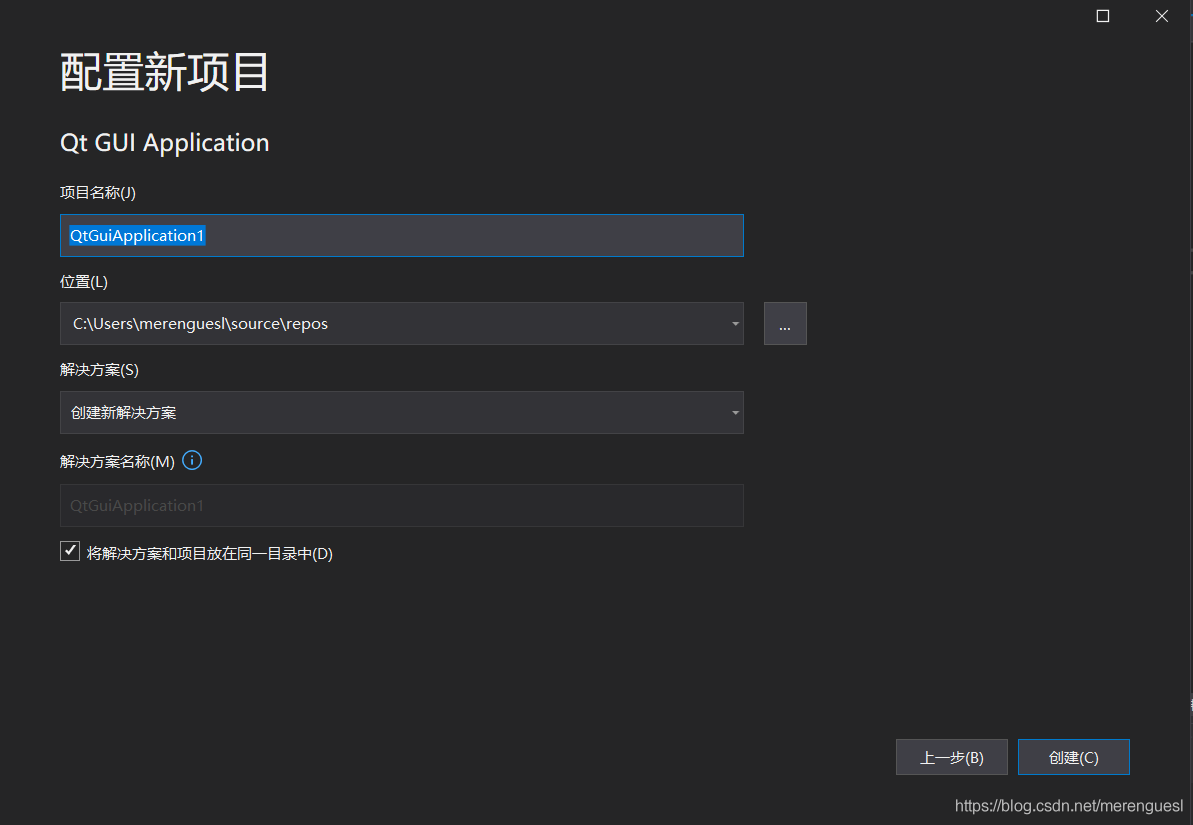Go back with the 上一步(B) button
The width and height of the screenshot is (1193, 825).
951,757
